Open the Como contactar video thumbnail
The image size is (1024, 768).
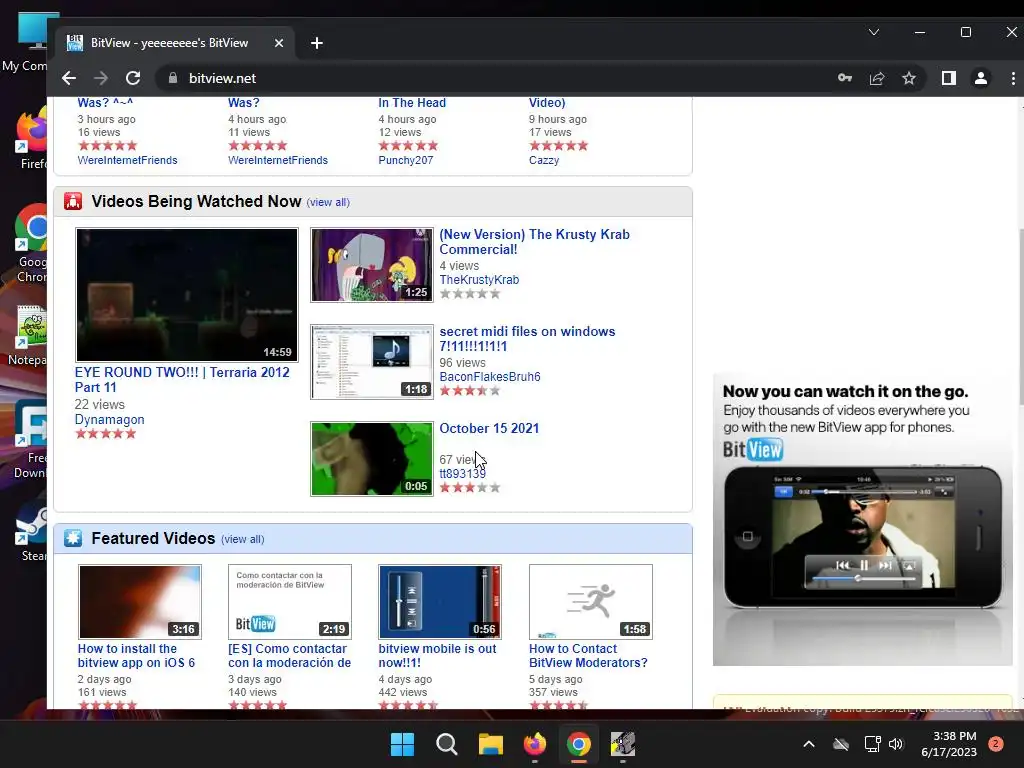290,601
